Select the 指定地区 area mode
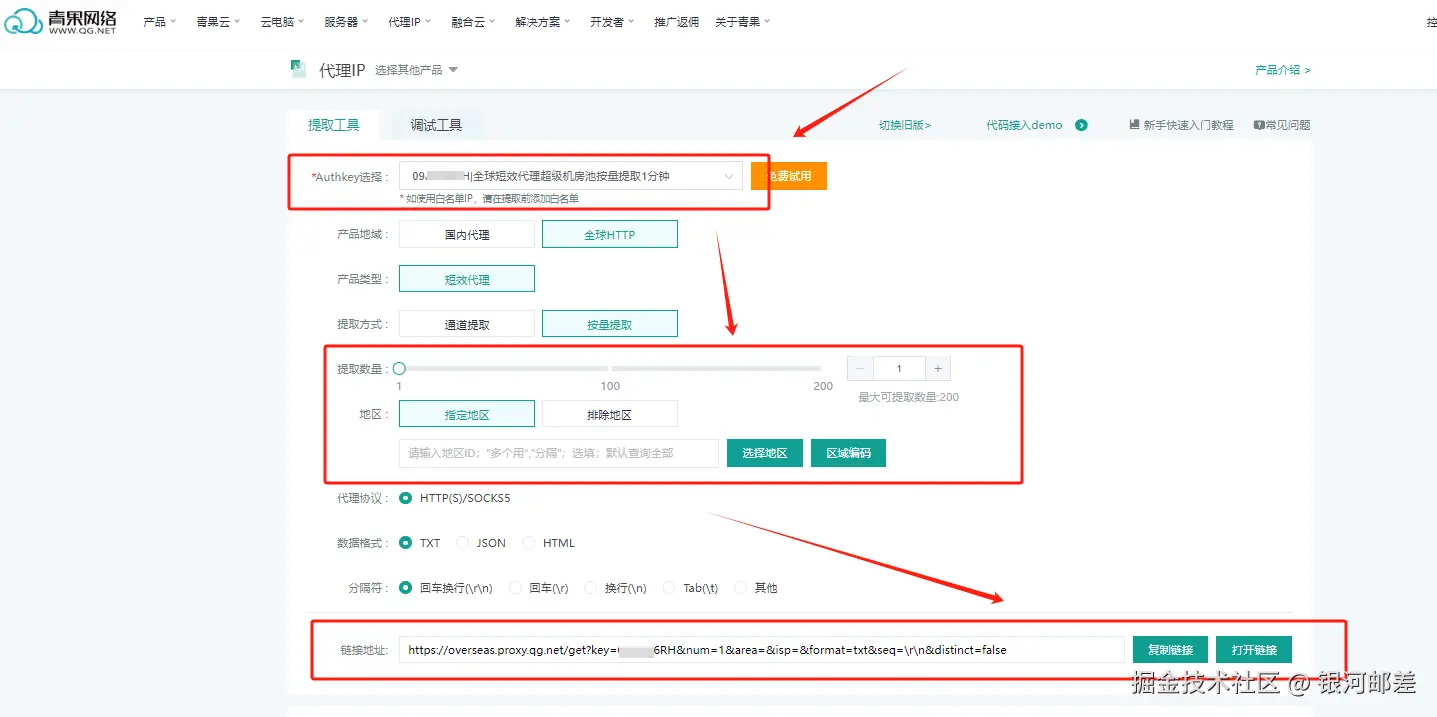The width and height of the screenshot is (1437, 717). (x=467, y=414)
